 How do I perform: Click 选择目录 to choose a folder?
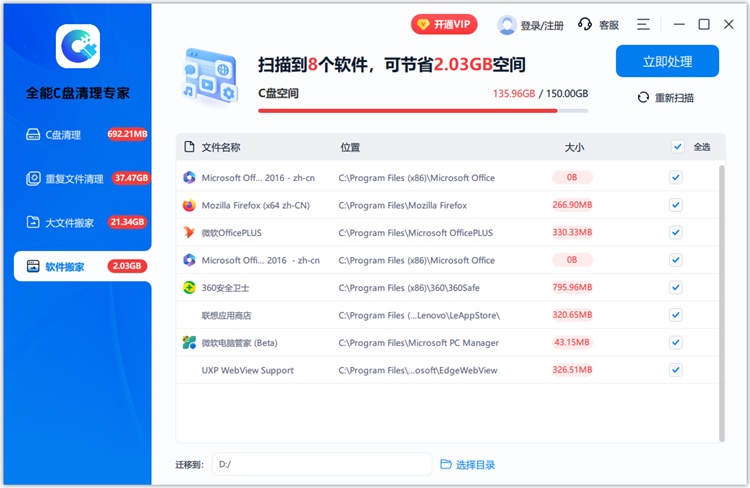pyautogui.click(x=475, y=465)
